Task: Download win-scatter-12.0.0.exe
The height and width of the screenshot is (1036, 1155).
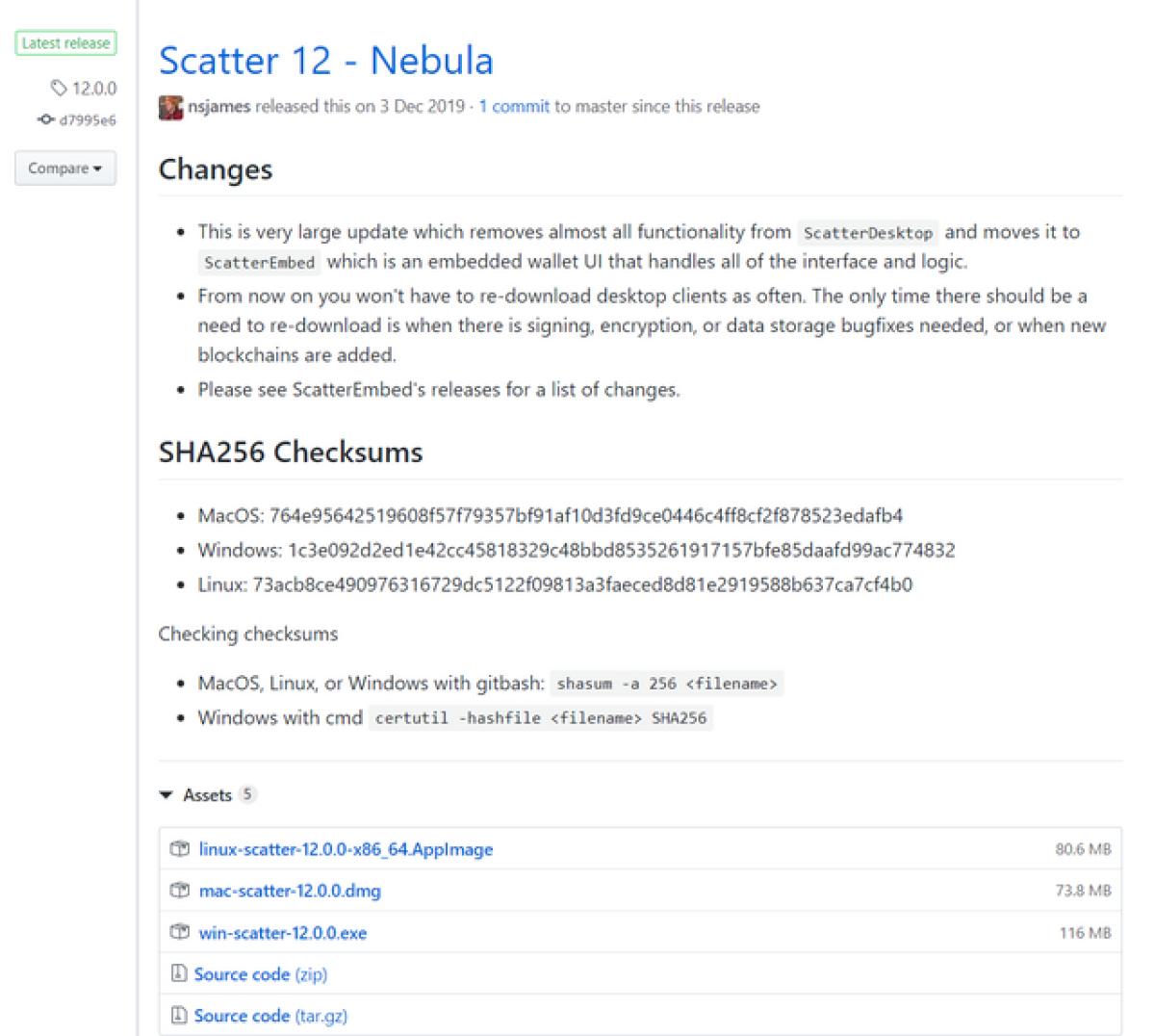Action: tap(283, 932)
